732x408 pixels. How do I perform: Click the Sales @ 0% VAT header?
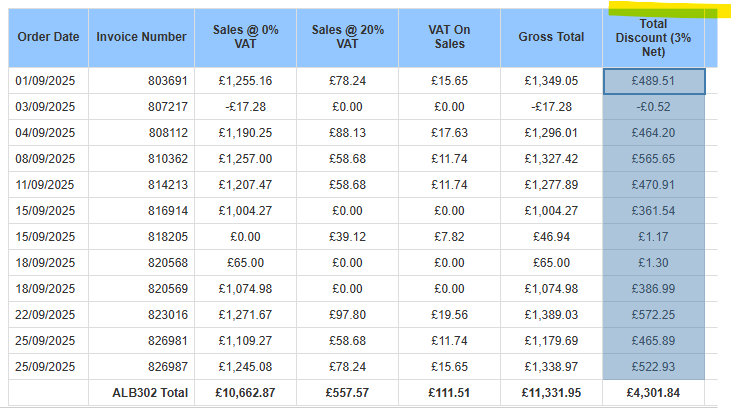click(x=245, y=37)
